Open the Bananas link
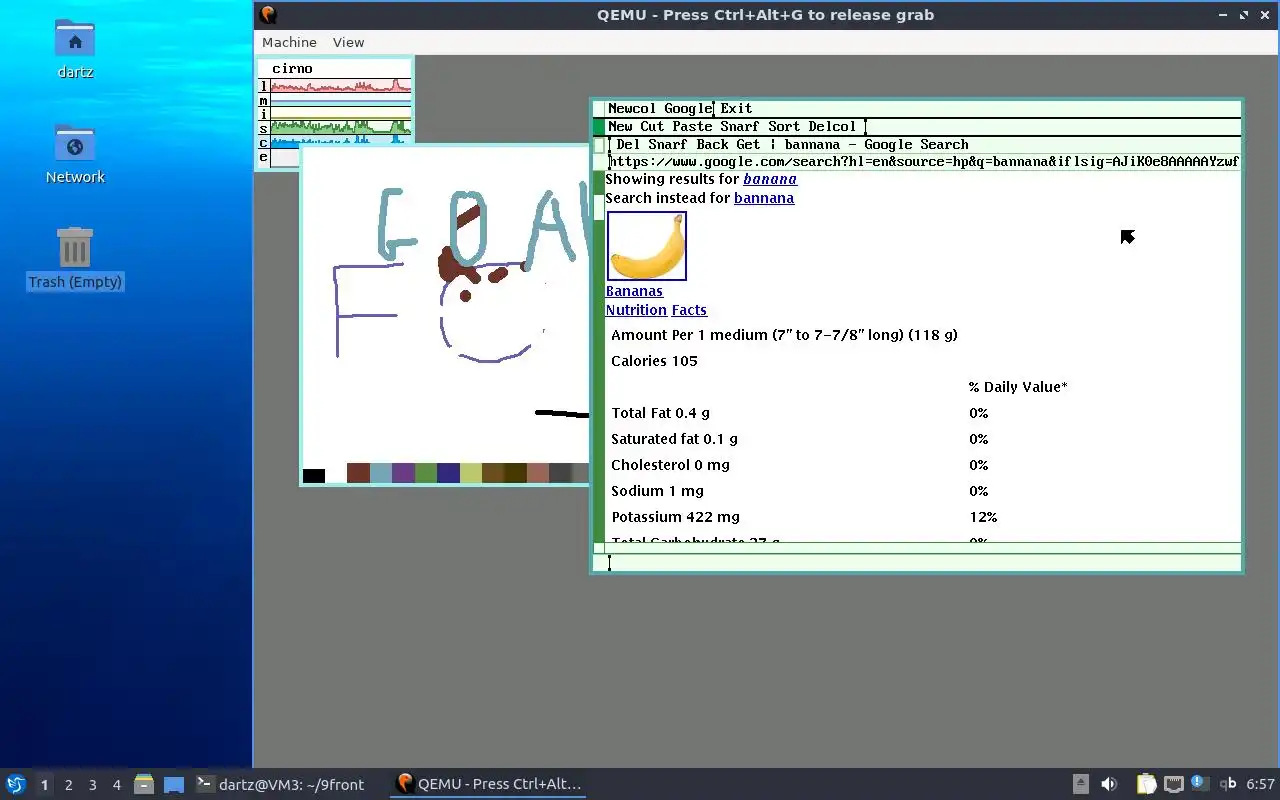The height and width of the screenshot is (800, 1280). [x=634, y=291]
